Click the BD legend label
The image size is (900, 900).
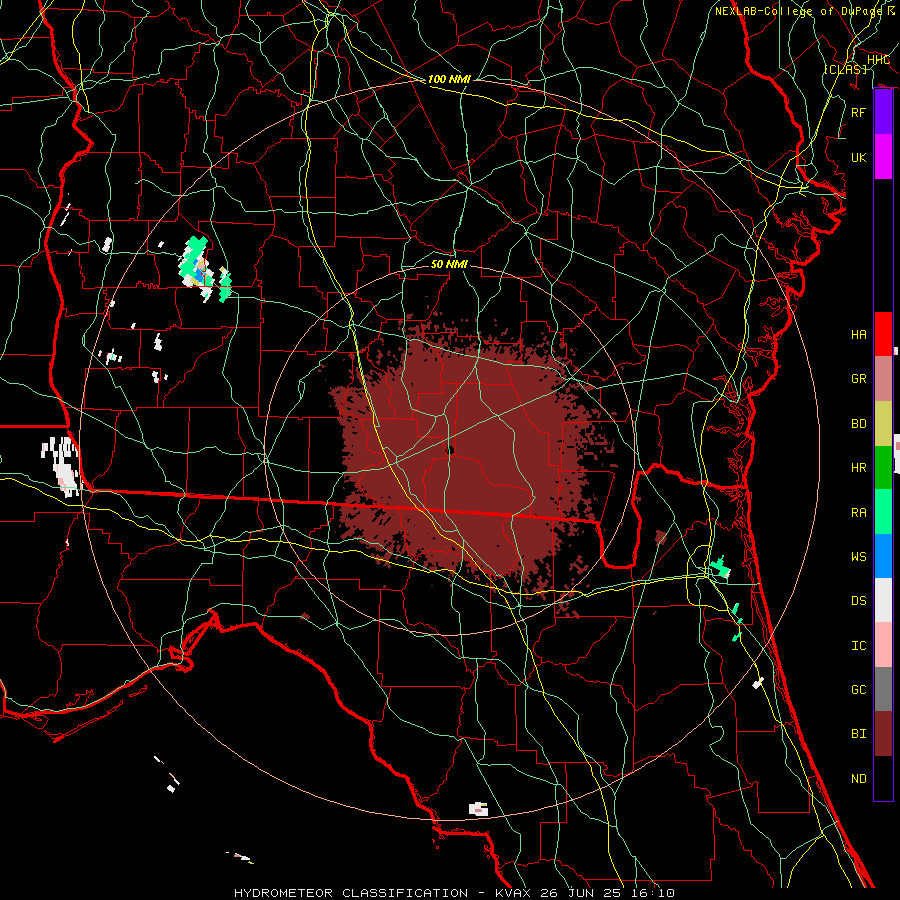858,424
